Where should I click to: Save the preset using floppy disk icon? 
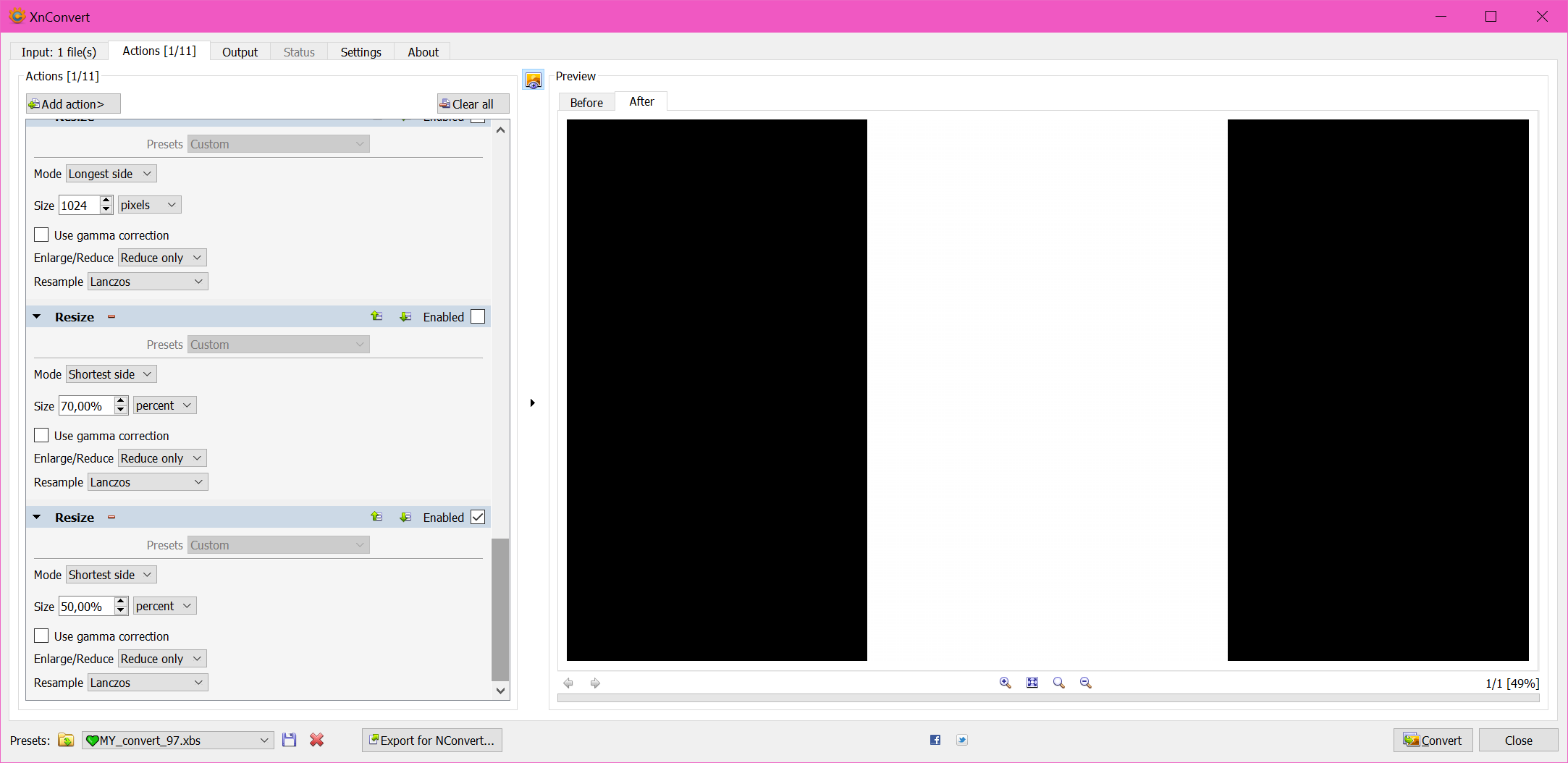tap(290, 740)
